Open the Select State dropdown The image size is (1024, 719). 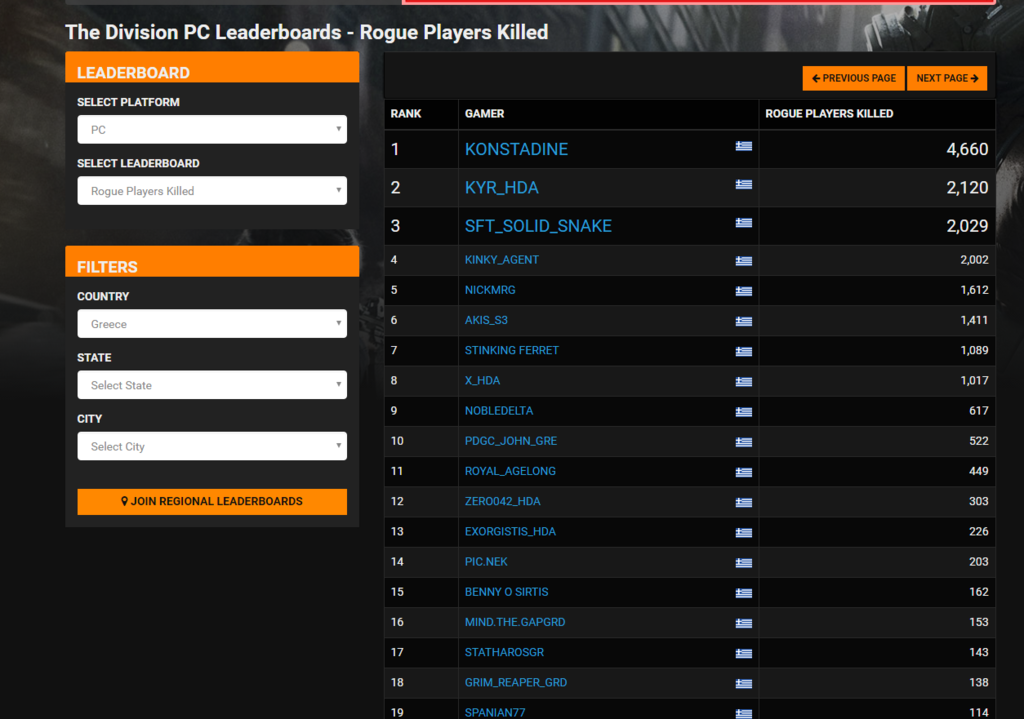coord(212,385)
